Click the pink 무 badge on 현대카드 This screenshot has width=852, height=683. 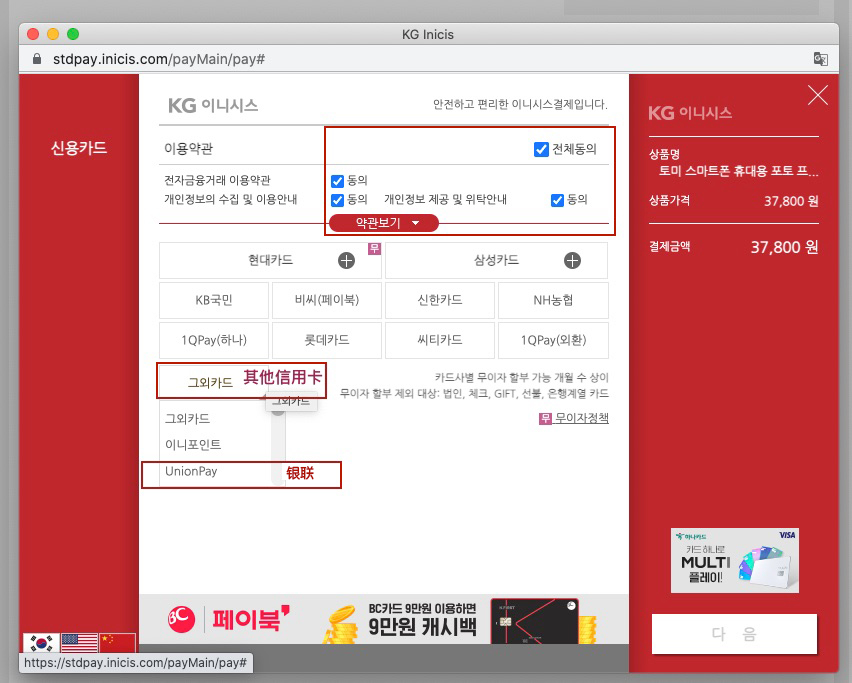click(374, 249)
